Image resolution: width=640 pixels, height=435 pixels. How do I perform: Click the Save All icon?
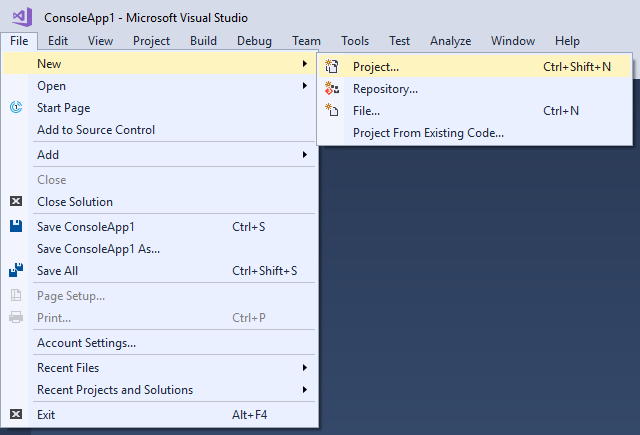pos(16,271)
